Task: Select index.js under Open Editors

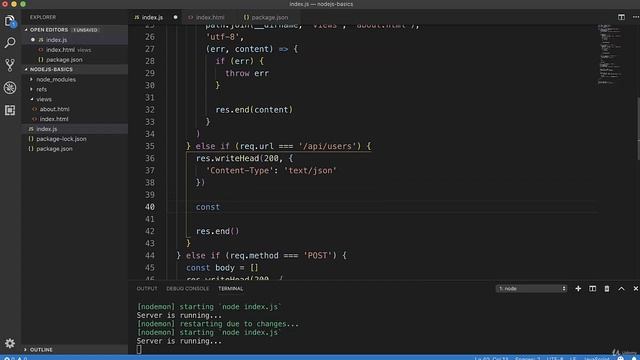Action: pos(56,40)
